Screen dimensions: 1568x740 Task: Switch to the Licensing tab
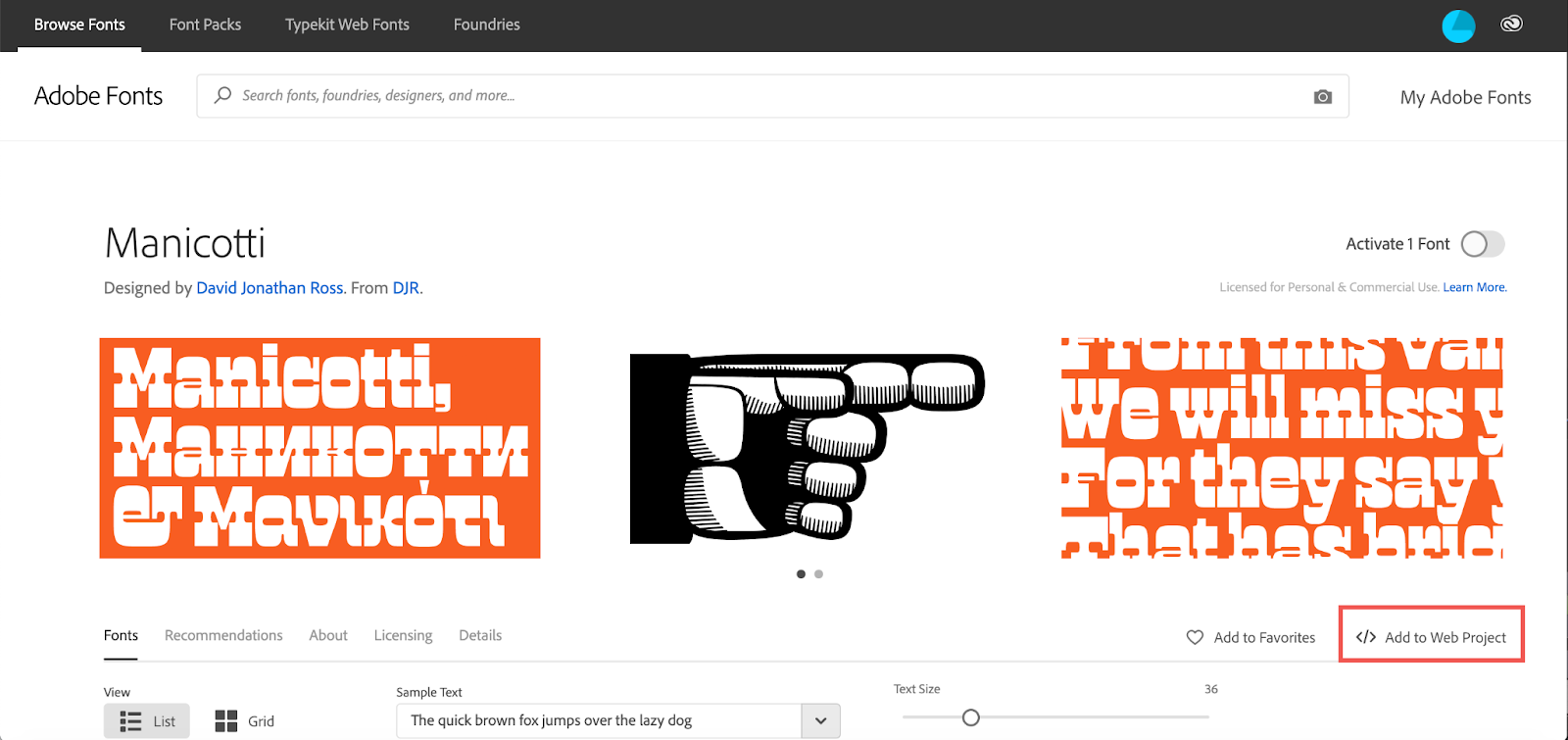(x=403, y=635)
